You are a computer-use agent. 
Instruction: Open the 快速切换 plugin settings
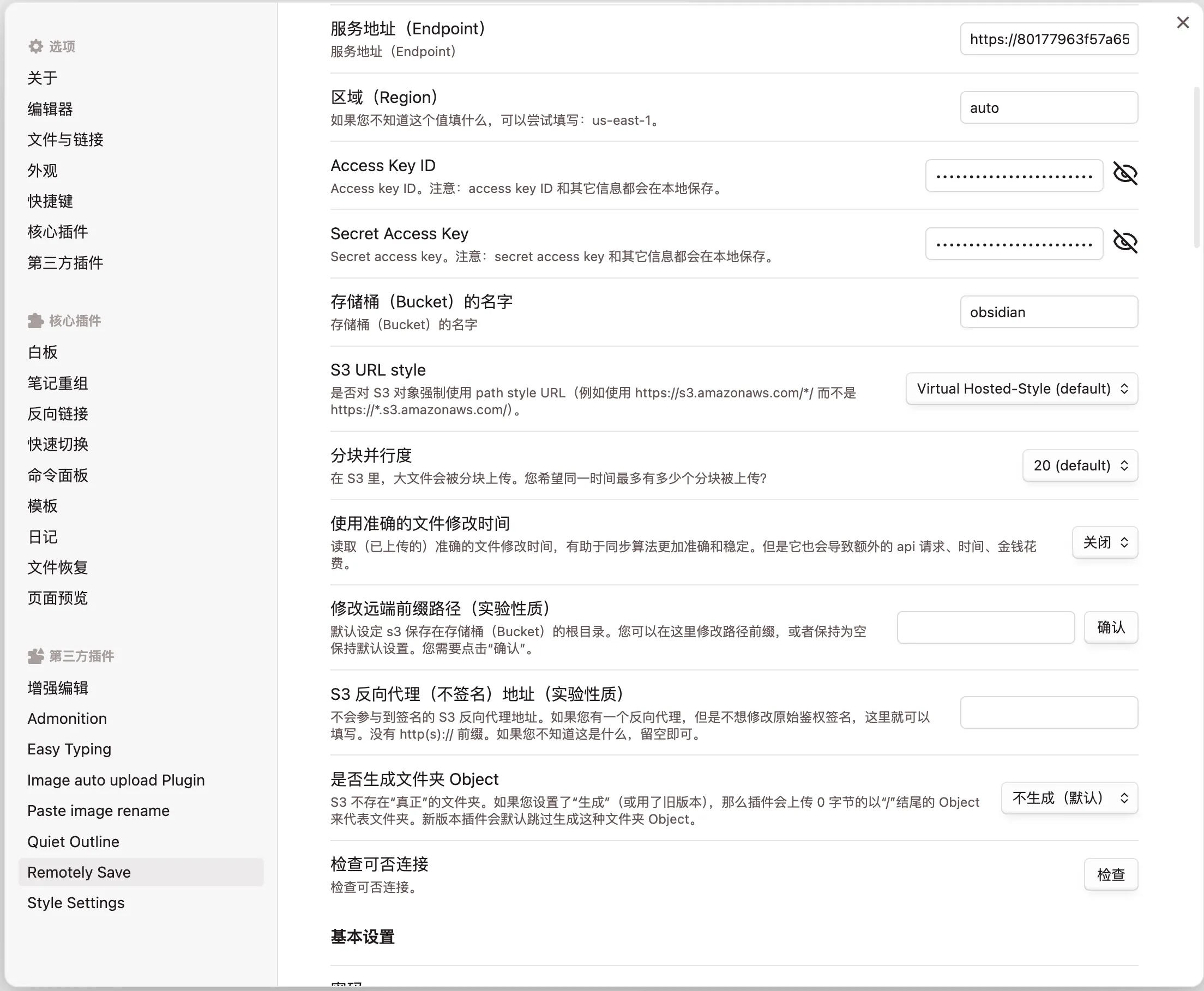pyautogui.click(x=141, y=444)
